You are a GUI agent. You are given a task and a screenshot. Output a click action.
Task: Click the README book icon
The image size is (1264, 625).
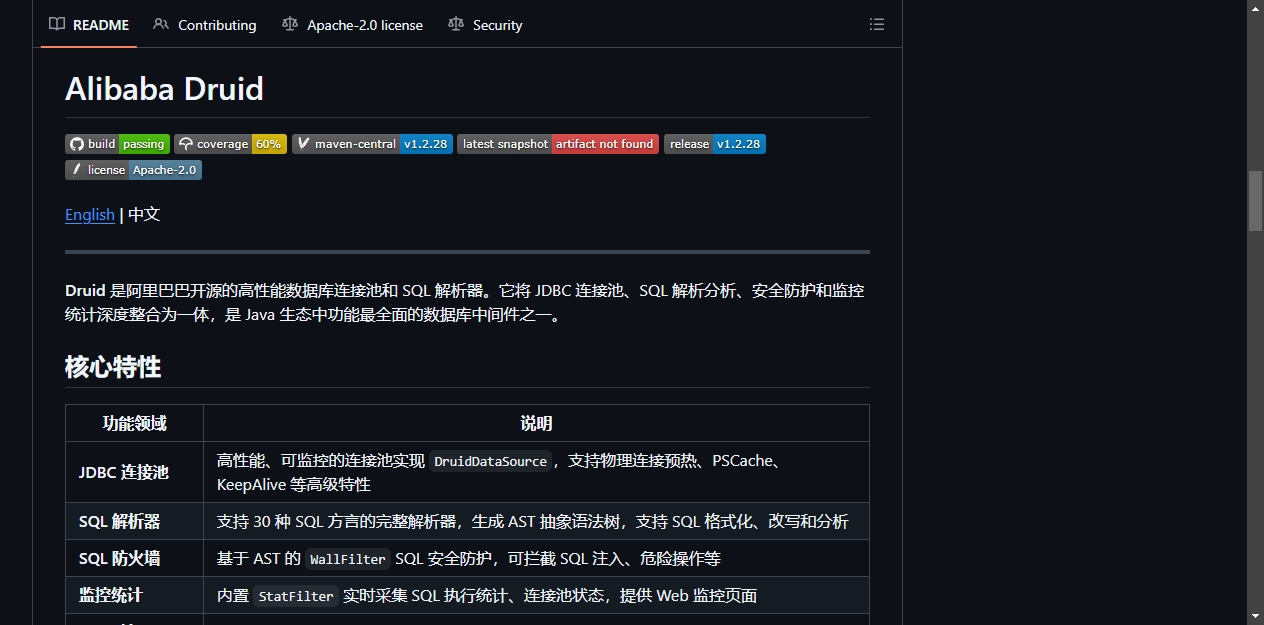pyautogui.click(x=57, y=24)
